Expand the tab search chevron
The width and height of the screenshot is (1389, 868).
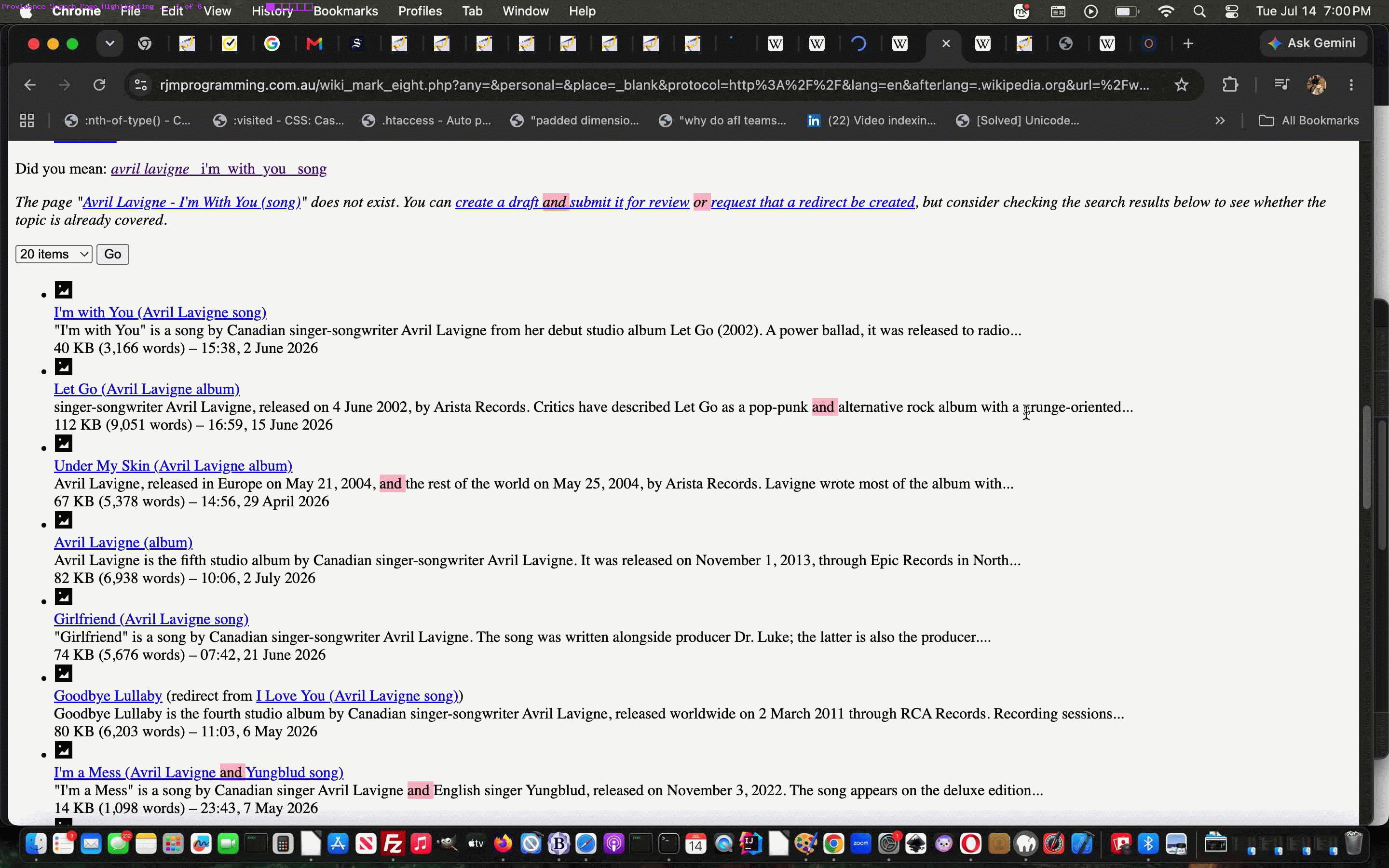tap(109, 43)
